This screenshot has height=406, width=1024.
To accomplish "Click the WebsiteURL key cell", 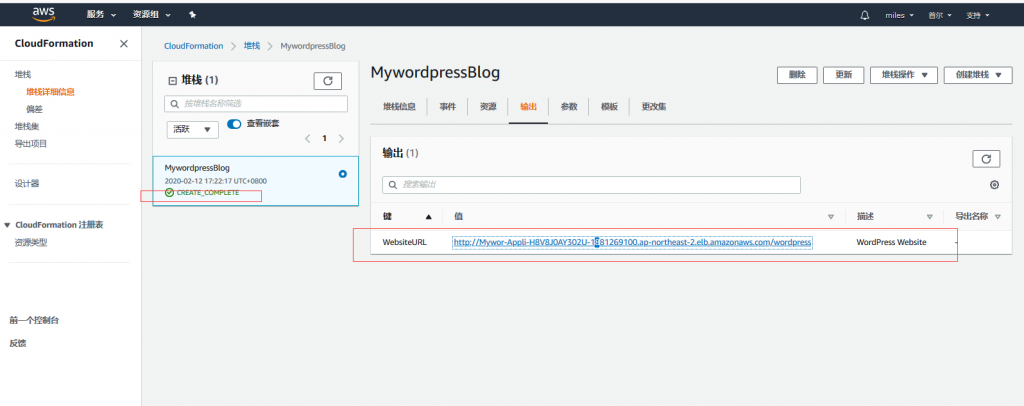I will pyautogui.click(x=404, y=242).
